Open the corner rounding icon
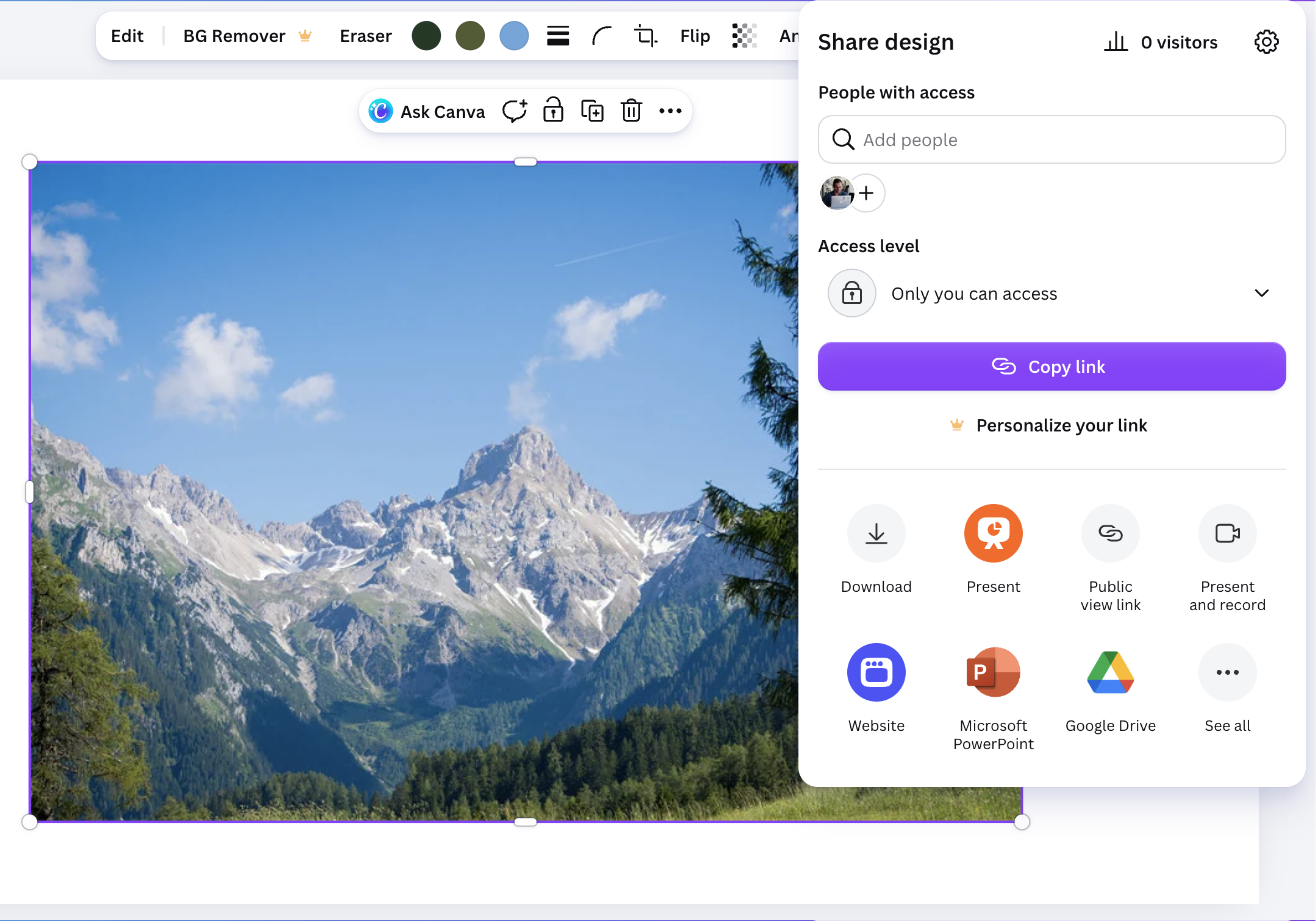The image size is (1316, 921). point(602,36)
